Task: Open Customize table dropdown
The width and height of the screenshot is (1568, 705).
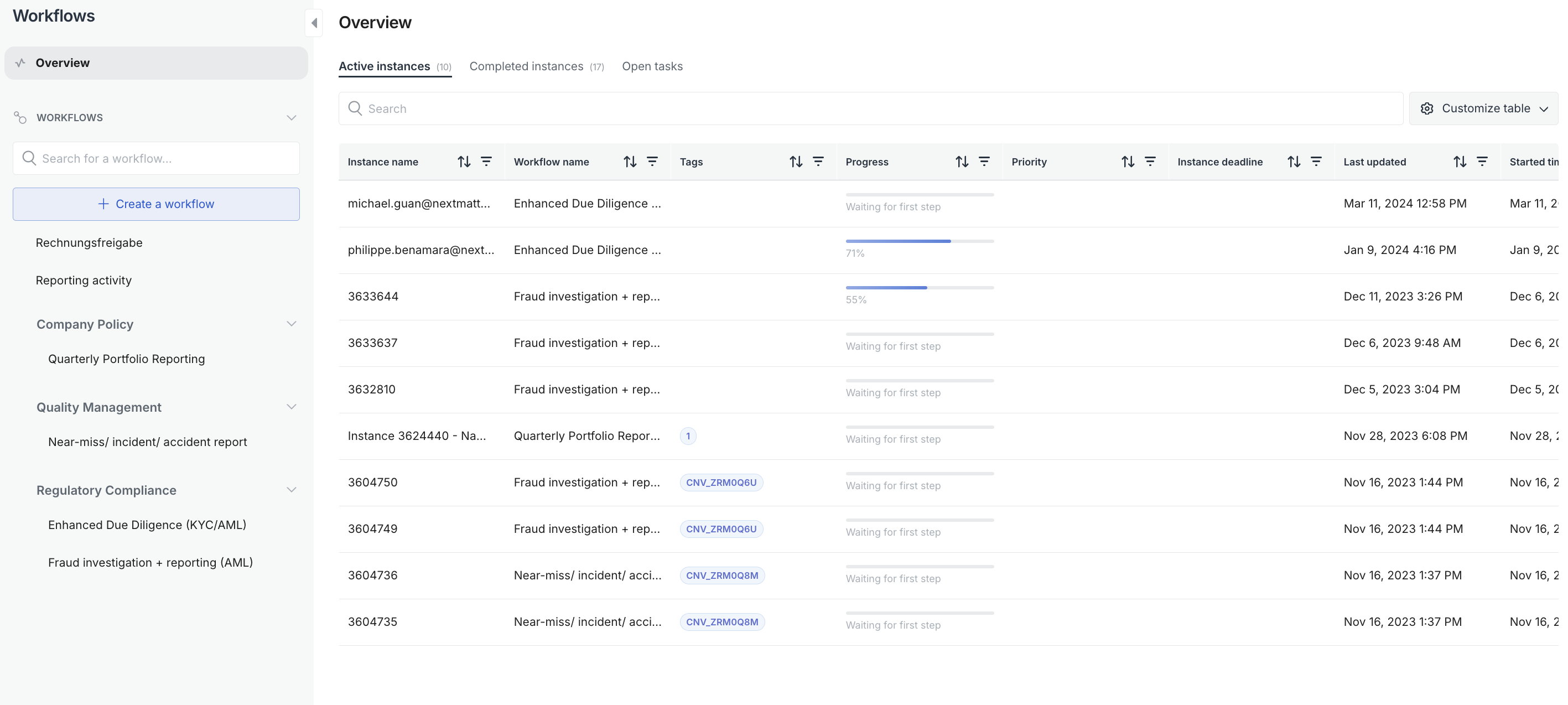Action: (x=1483, y=108)
